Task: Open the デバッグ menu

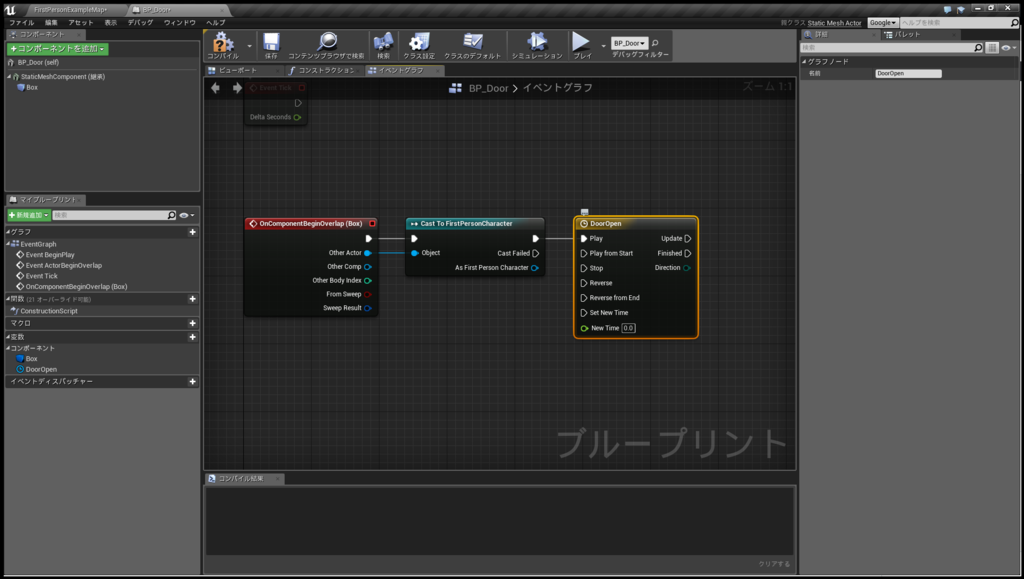Action: pyautogui.click(x=140, y=23)
